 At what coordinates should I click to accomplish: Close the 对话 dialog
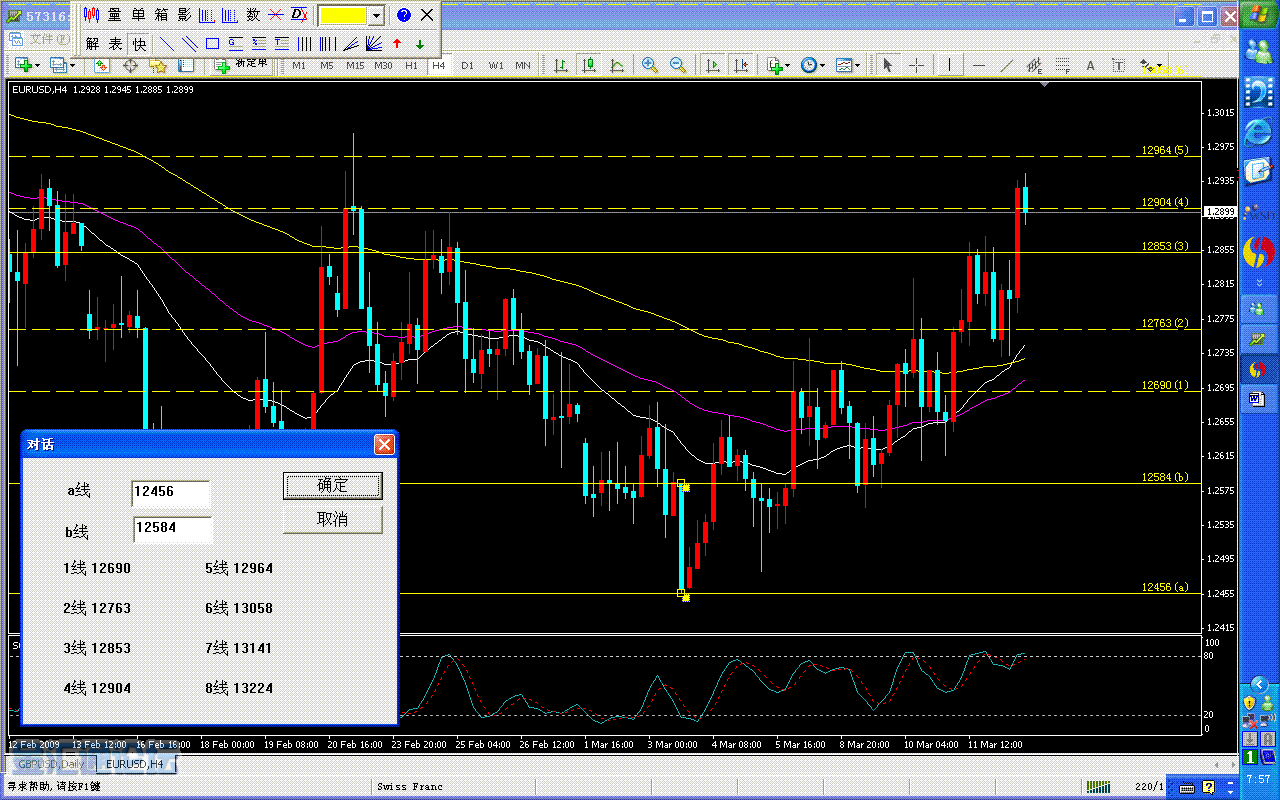click(384, 445)
